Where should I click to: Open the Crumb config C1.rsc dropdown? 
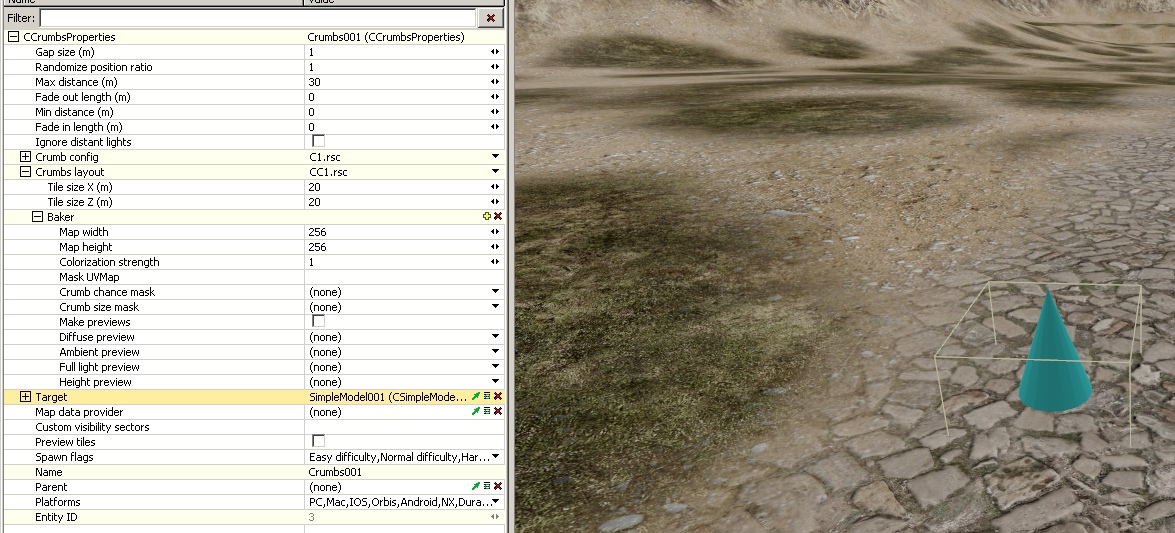[x=495, y=157]
